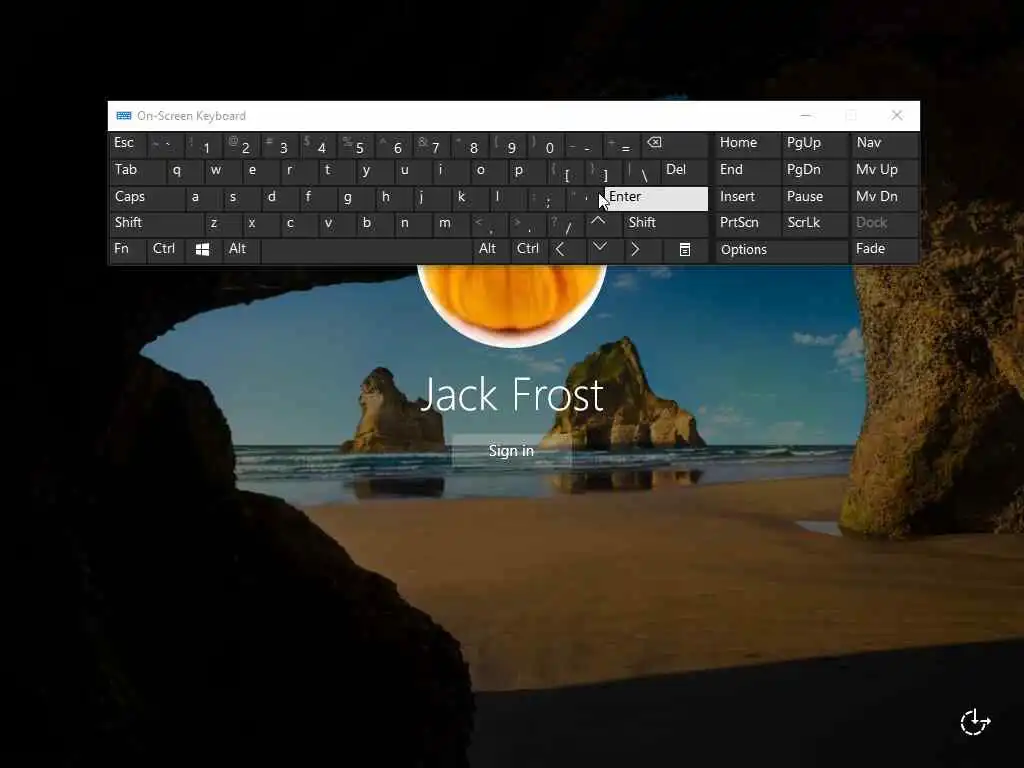This screenshot has width=1024, height=768.
Task: Open keyboard Options
Action: [782, 251]
